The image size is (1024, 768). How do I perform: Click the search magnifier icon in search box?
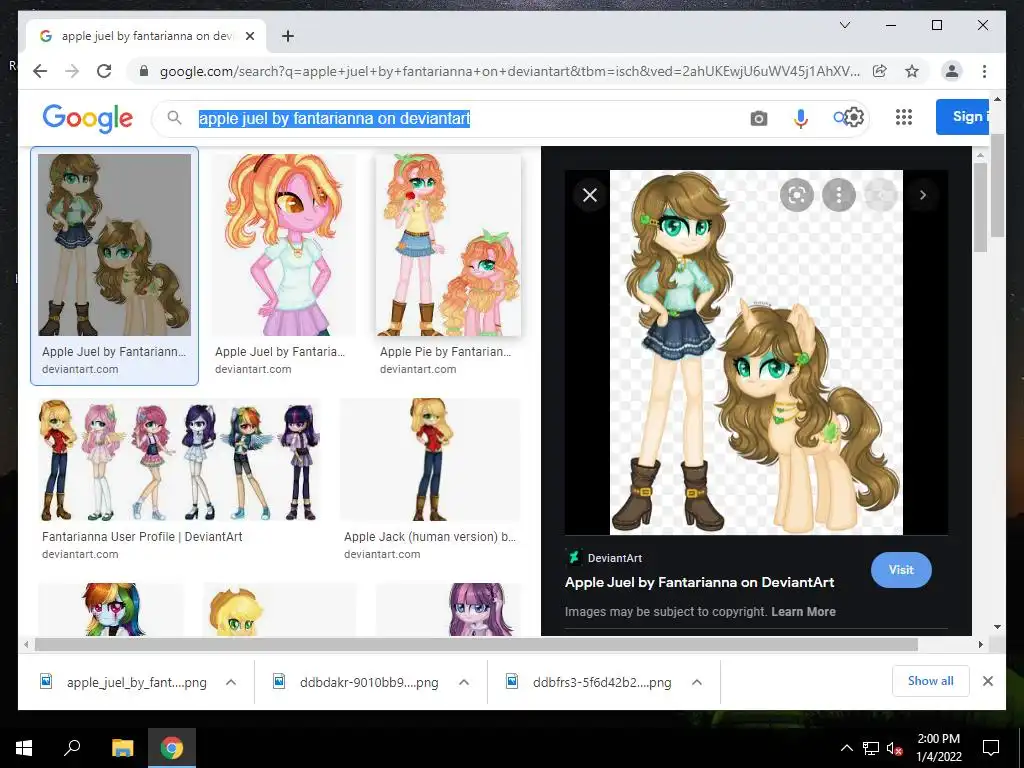click(174, 118)
